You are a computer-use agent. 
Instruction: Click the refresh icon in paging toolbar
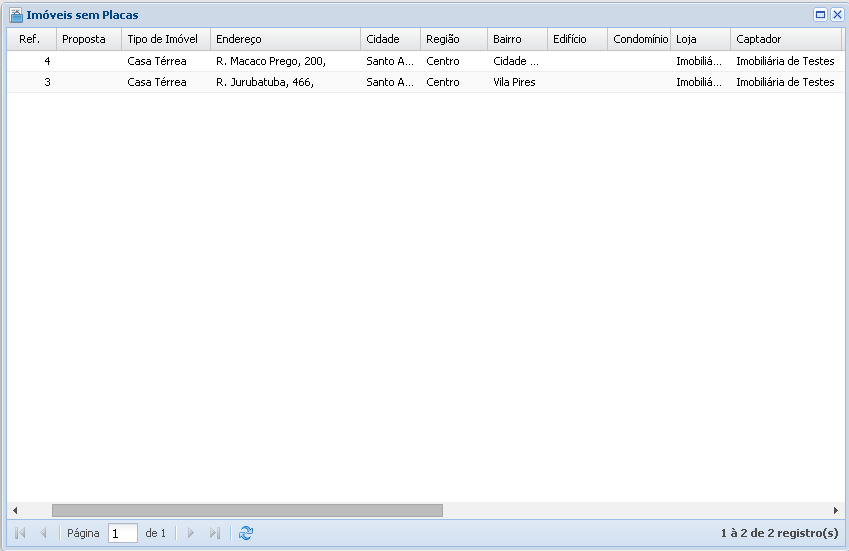pos(246,534)
